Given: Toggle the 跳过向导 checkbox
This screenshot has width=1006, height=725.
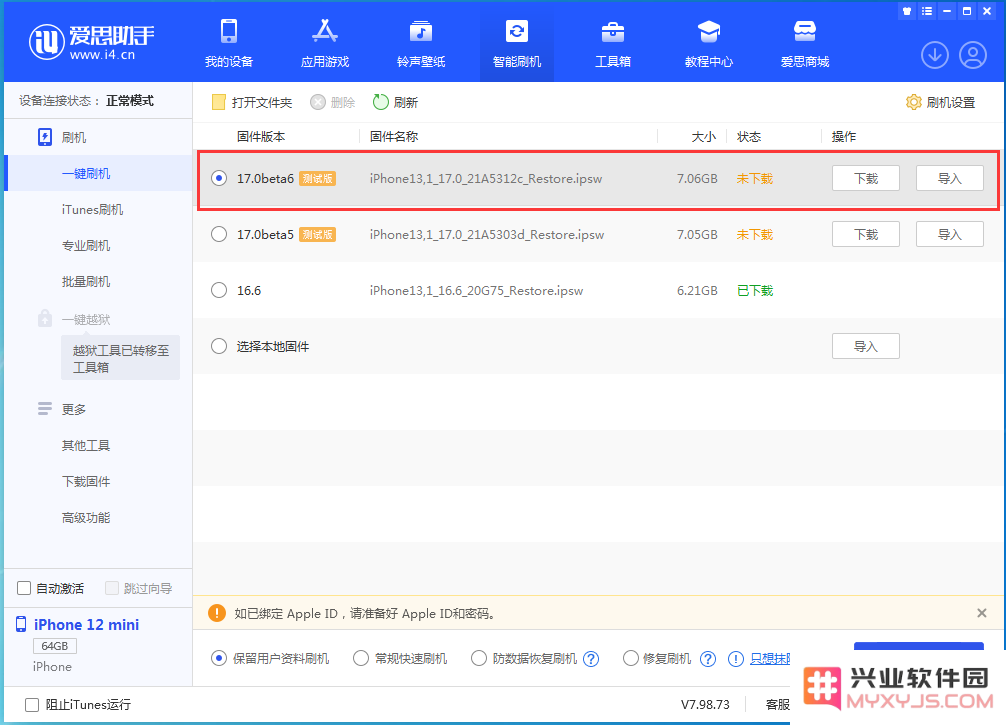Looking at the screenshot, I should point(112,588).
